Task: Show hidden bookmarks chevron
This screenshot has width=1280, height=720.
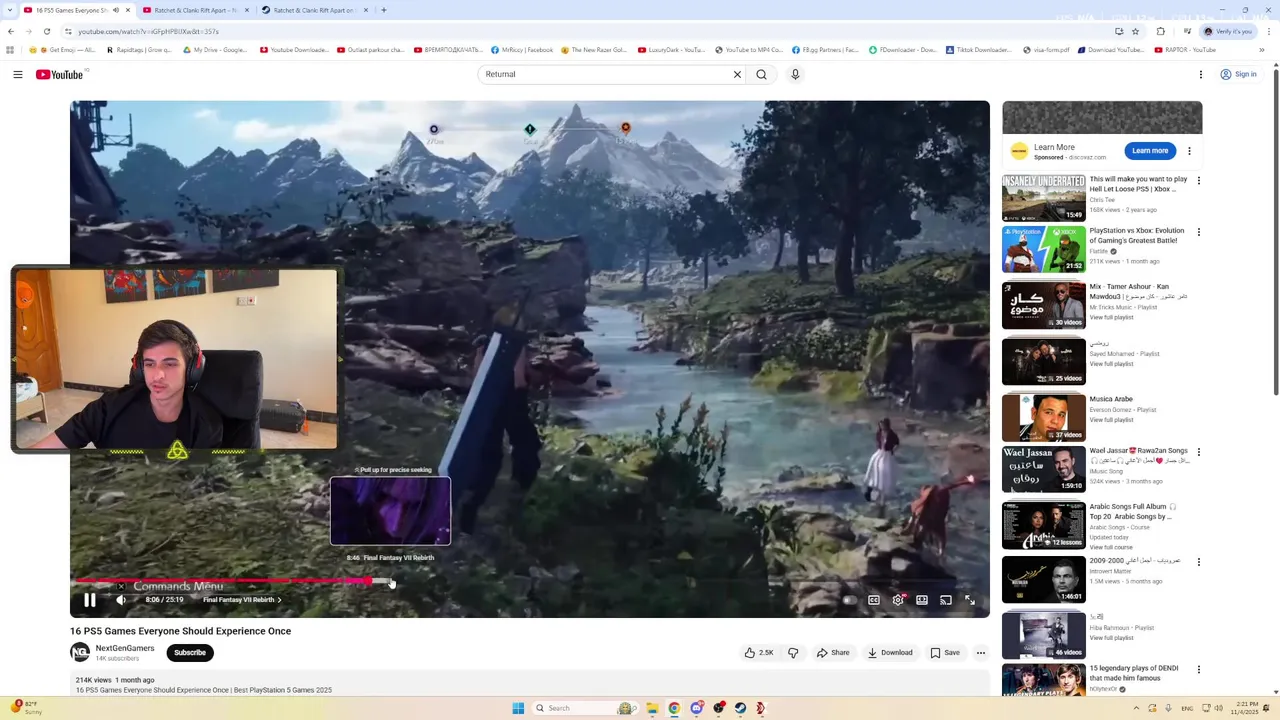Action: click(1262, 49)
